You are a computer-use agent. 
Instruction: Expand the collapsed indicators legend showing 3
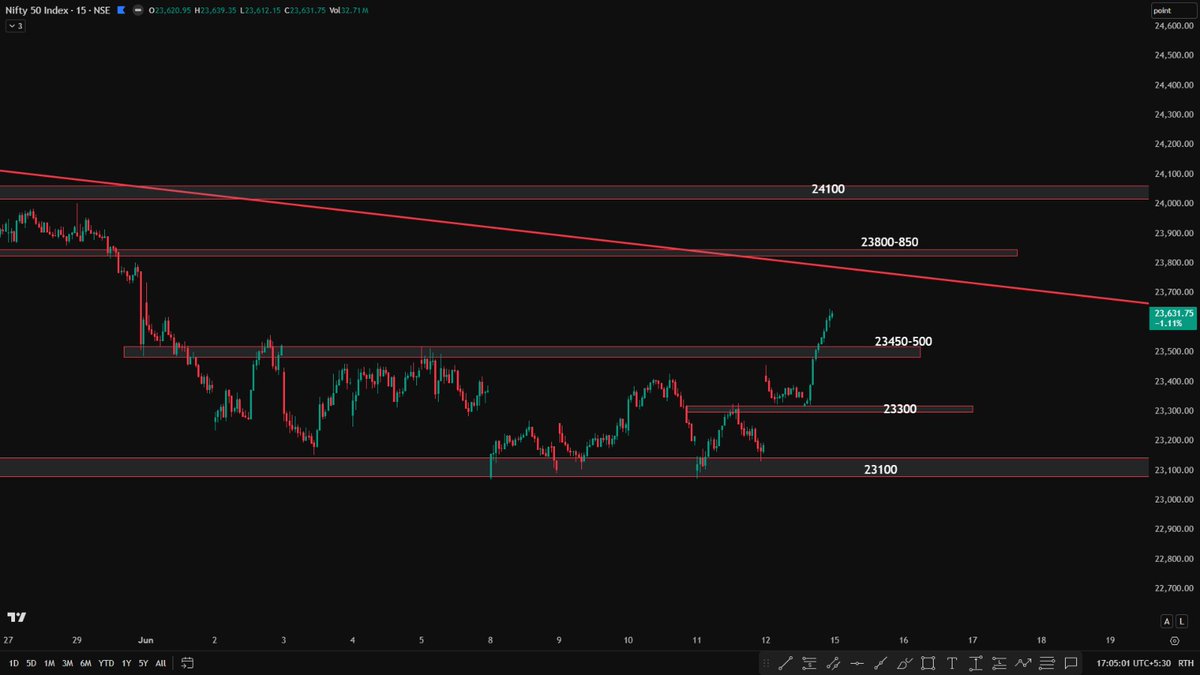click(x=16, y=26)
